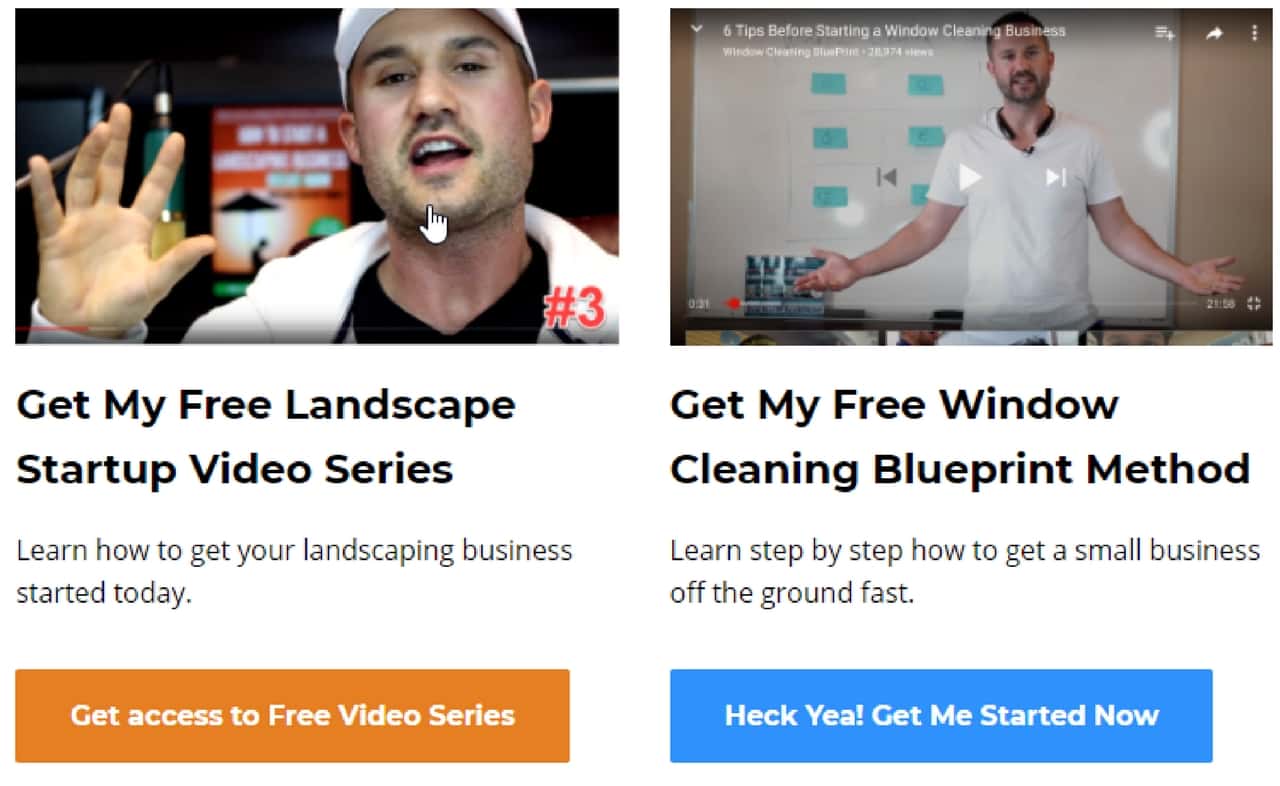Click 'Get access to Free Video Series'
This screenshot has width=1280, height=786.
point(292,716)
